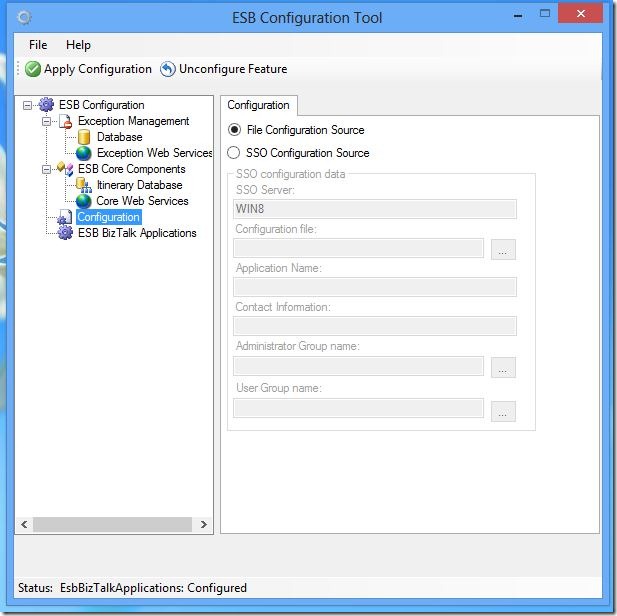Click the green Apply Configuration checkmark icon
Image resolution: width=617 pixels, height=616 pixels.
click(33, 69)
